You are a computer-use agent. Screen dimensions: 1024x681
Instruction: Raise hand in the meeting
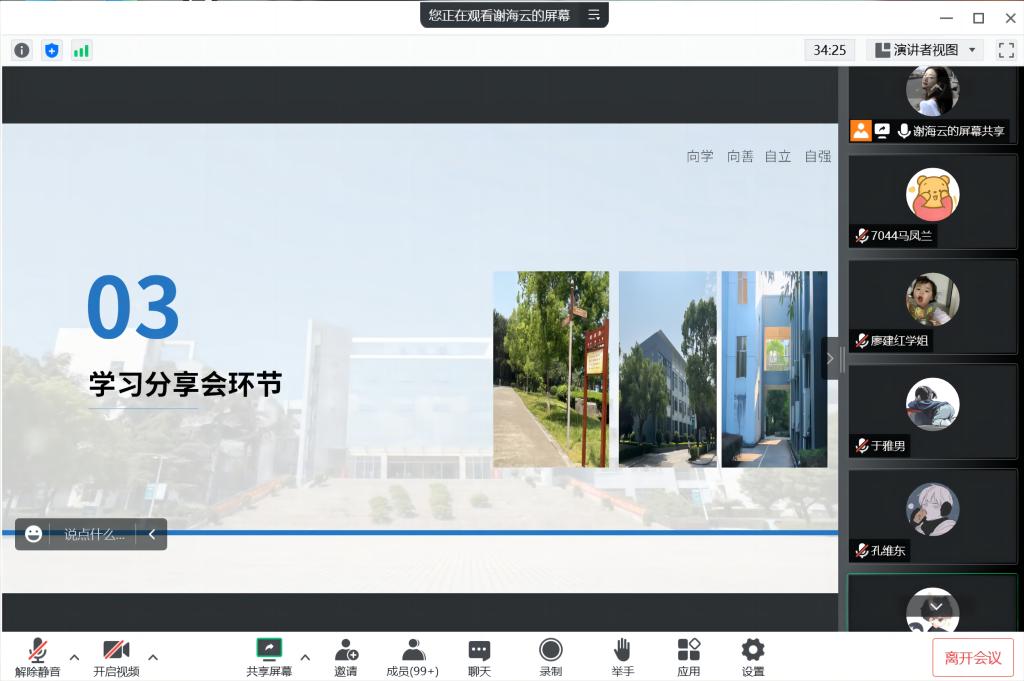pyautogui.click(x=622, y=657)
